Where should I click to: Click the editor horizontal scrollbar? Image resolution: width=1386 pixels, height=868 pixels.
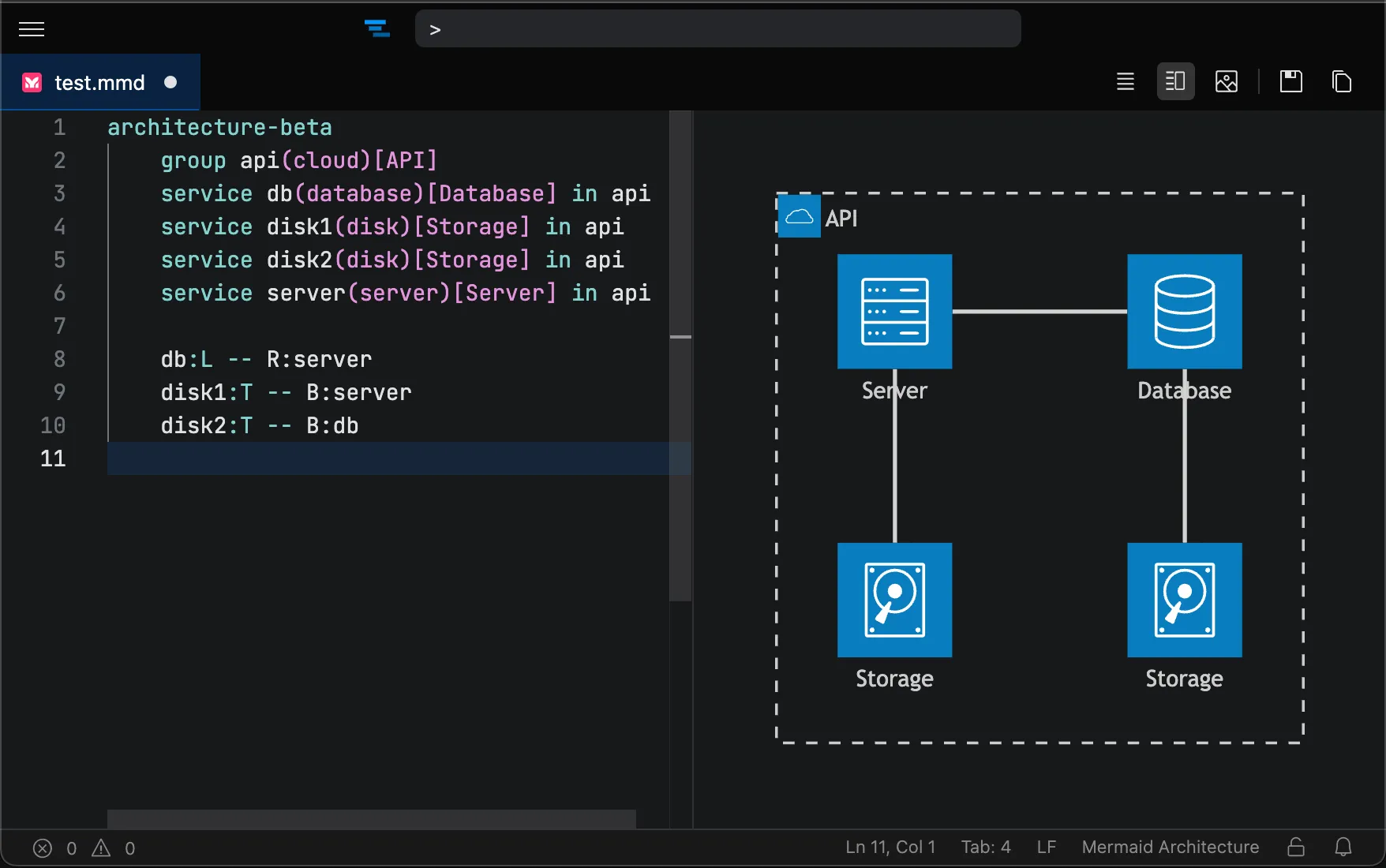pyautogui.click(x=371, y=818)
